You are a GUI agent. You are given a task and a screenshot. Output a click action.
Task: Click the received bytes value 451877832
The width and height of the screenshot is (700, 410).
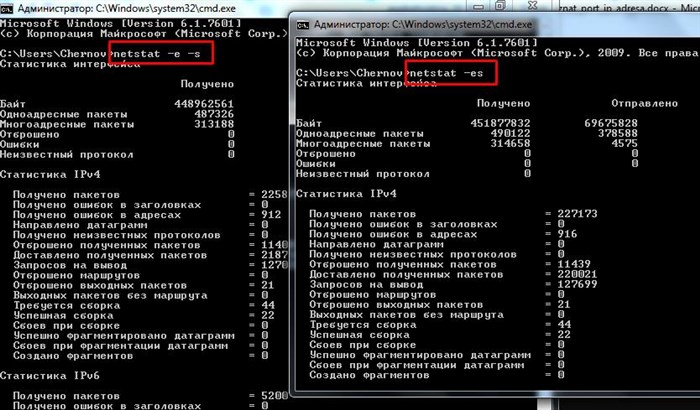tap(500, 123)
